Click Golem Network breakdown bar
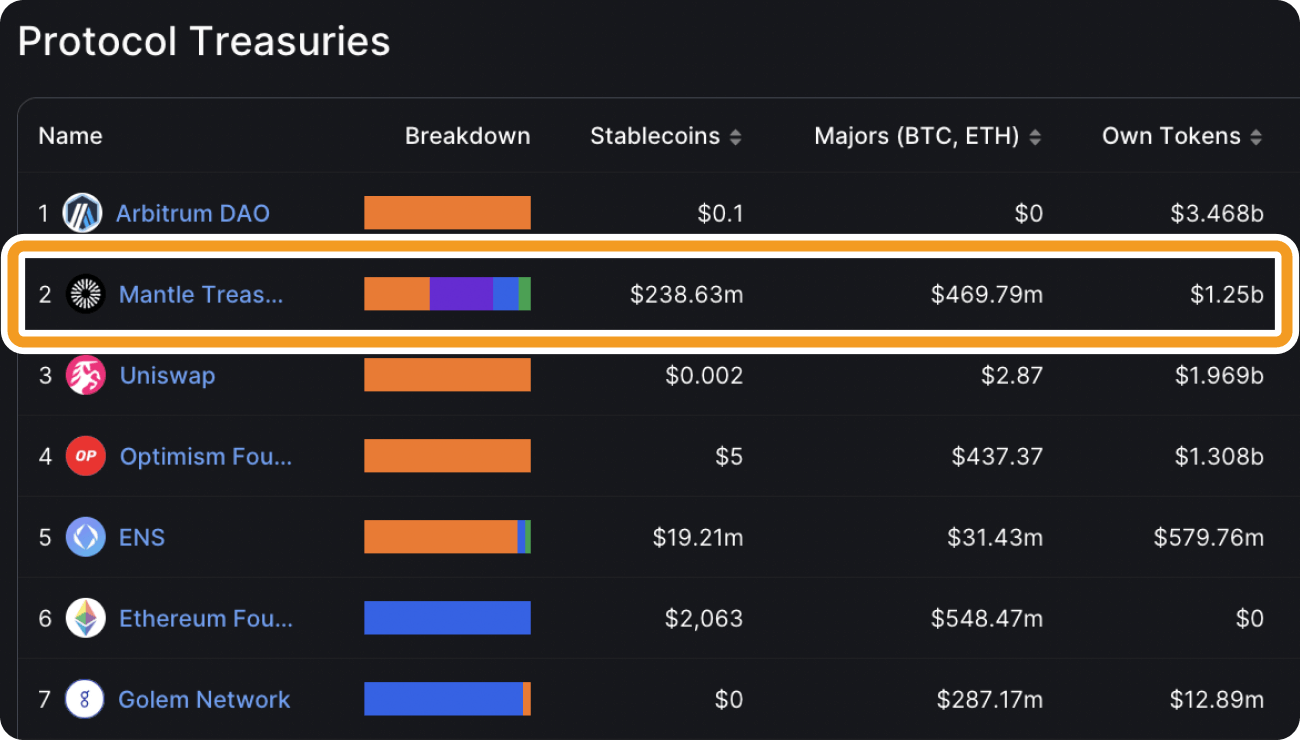The height and width of the screenshot is (740, 1300). (447, 699)
